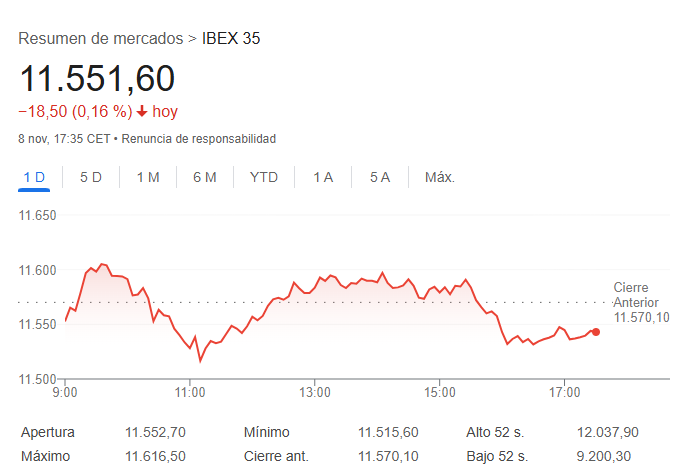Open the 6 M chart tab
The height and width of the screenshot is (475, 692).
pyautogui.click(x=205, y=177)
